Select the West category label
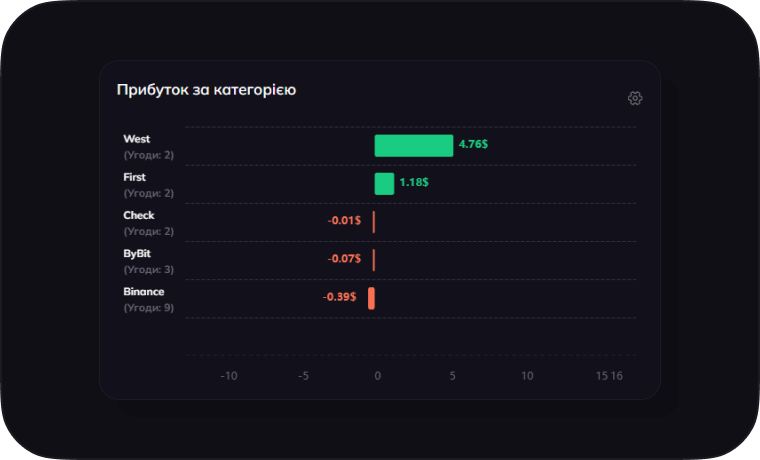This screenshot has width=760, height=460. click(137, 139)
